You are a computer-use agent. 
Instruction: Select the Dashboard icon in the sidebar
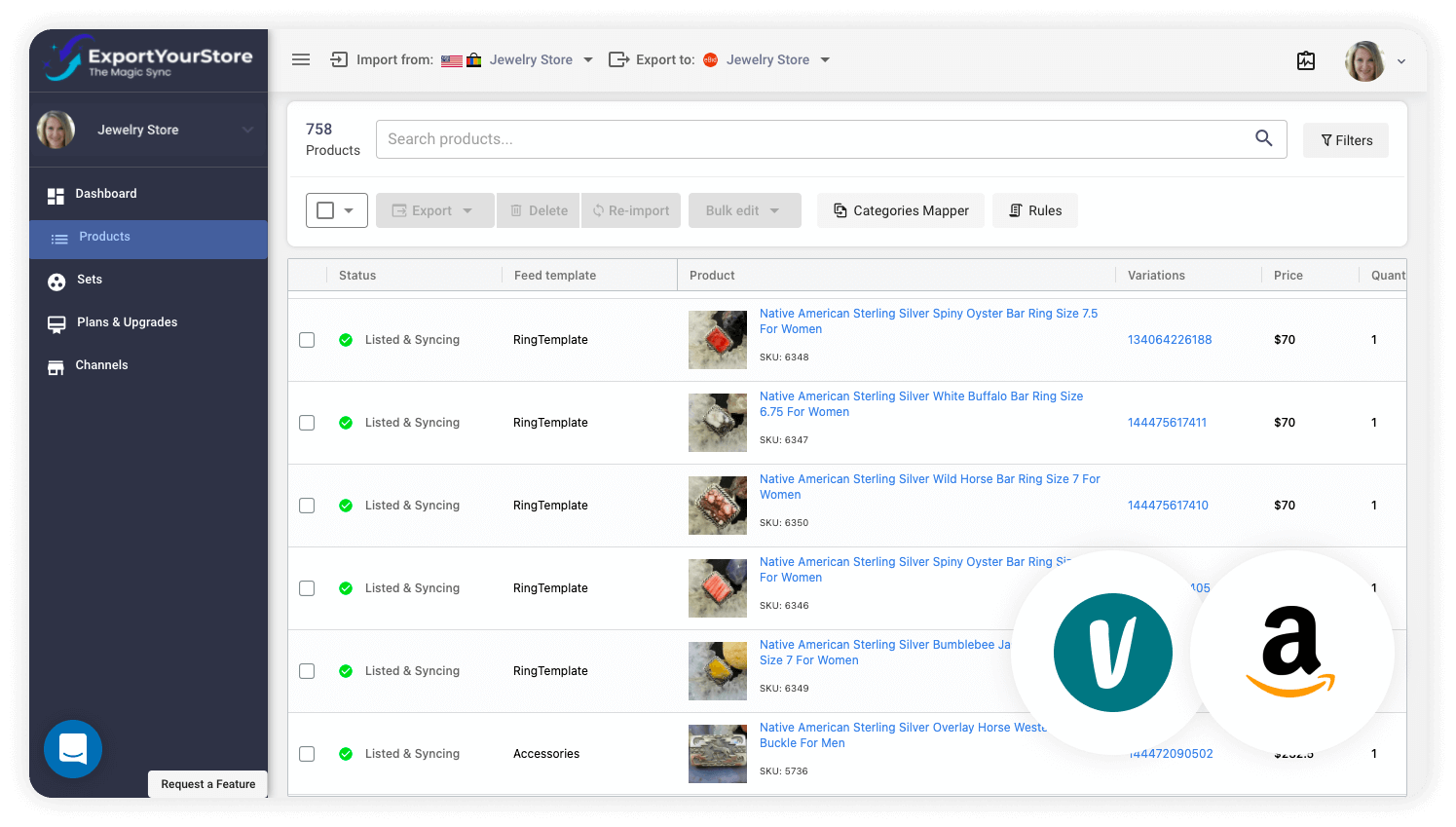click(56, 194)
